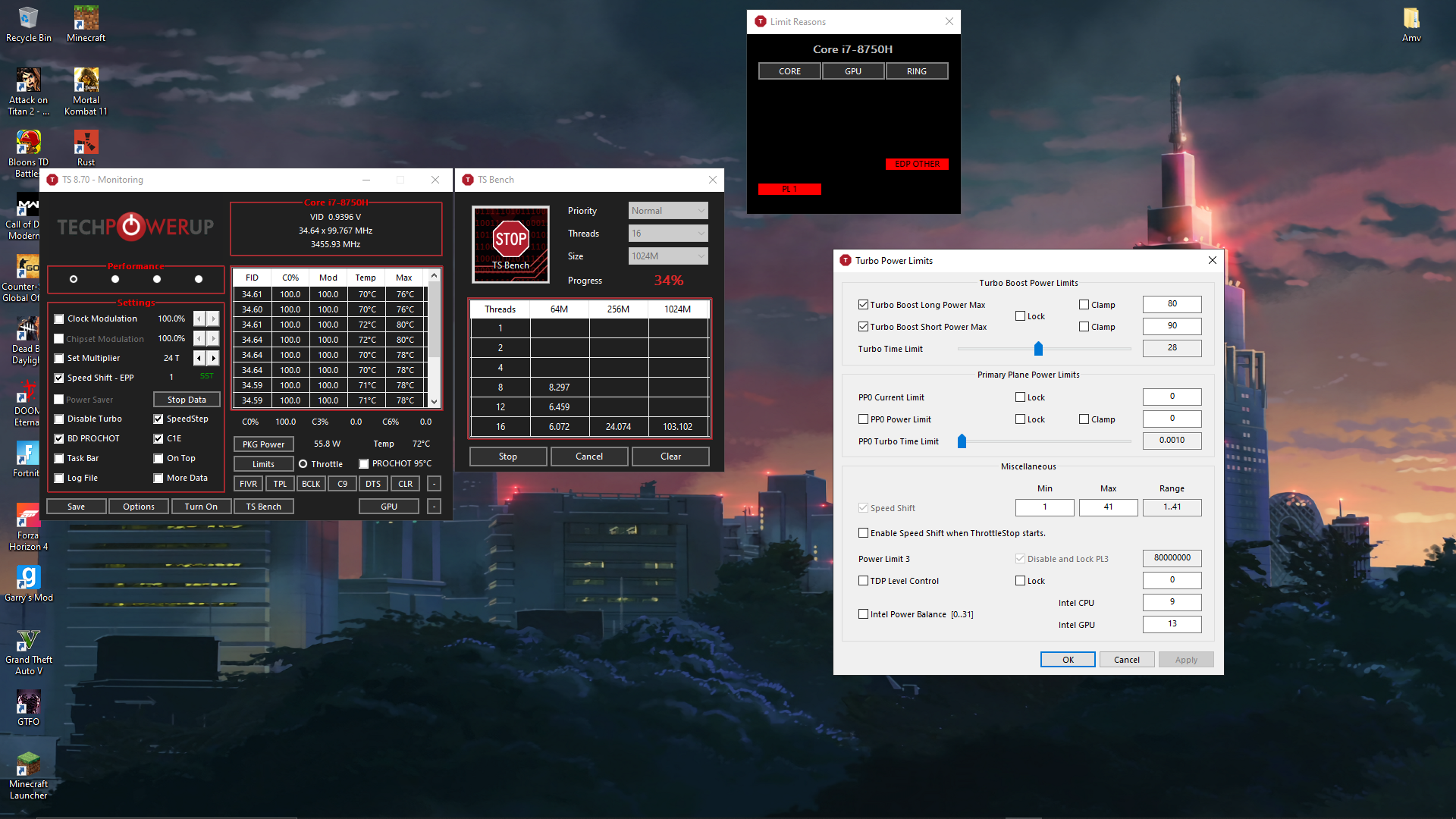Select the GTFO desktop icon
Viewport: 1456px width, 819px height.
click(28, 708)
